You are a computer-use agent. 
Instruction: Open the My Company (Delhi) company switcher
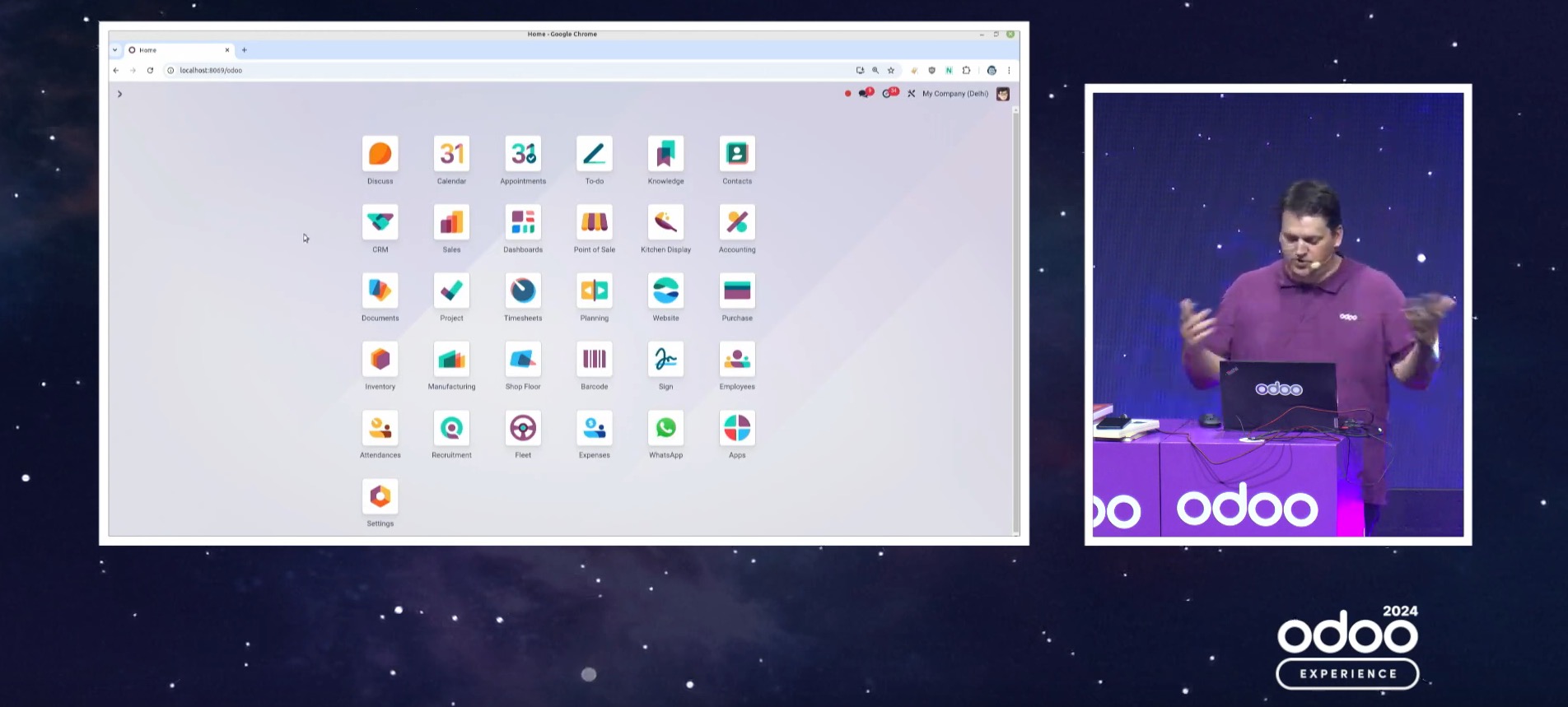pyautogui.click(x=954, y=94)
